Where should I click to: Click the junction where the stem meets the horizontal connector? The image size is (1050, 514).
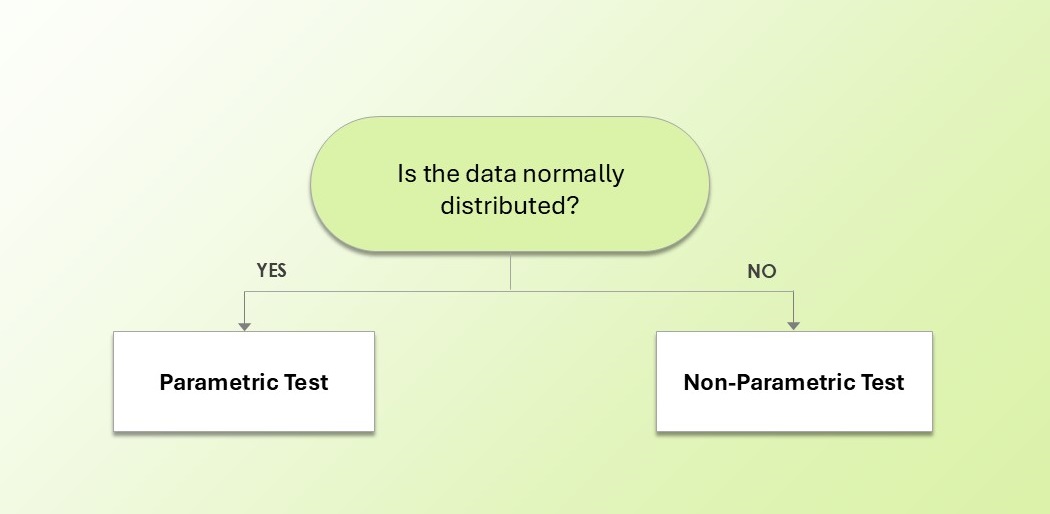511,291
